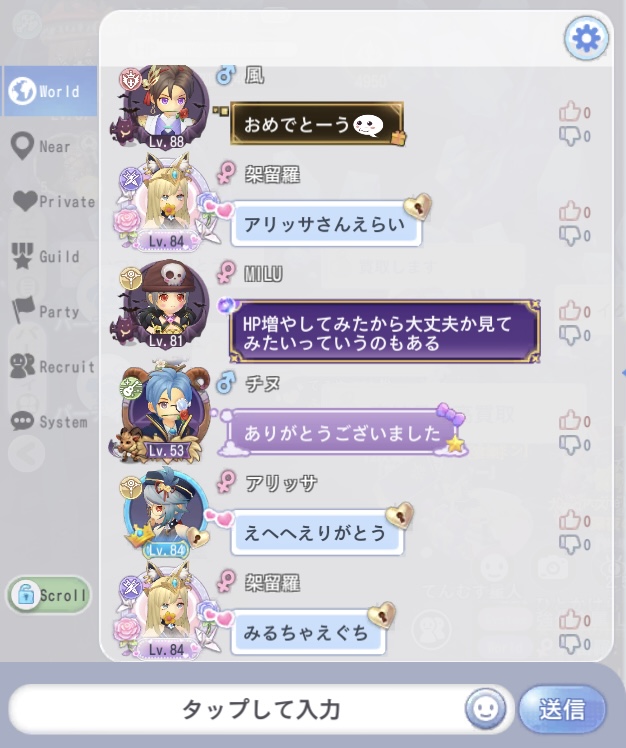Screen dimensions: 626x748
Task: Open the emoji picker smiley icon
Action: pyautogui.click(x=486, y=708)
